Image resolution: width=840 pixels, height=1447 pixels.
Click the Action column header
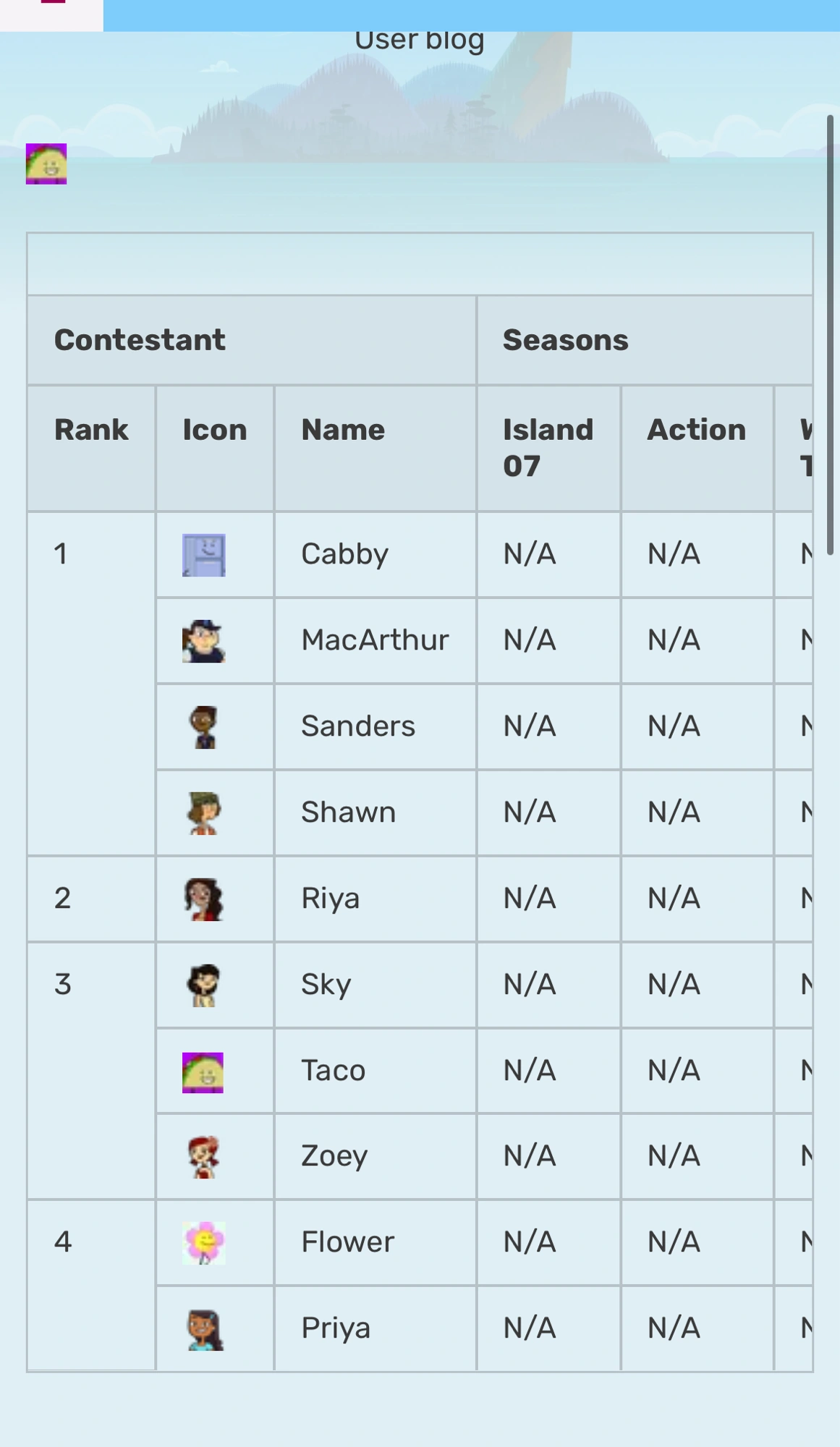click(x=696, y=430)
